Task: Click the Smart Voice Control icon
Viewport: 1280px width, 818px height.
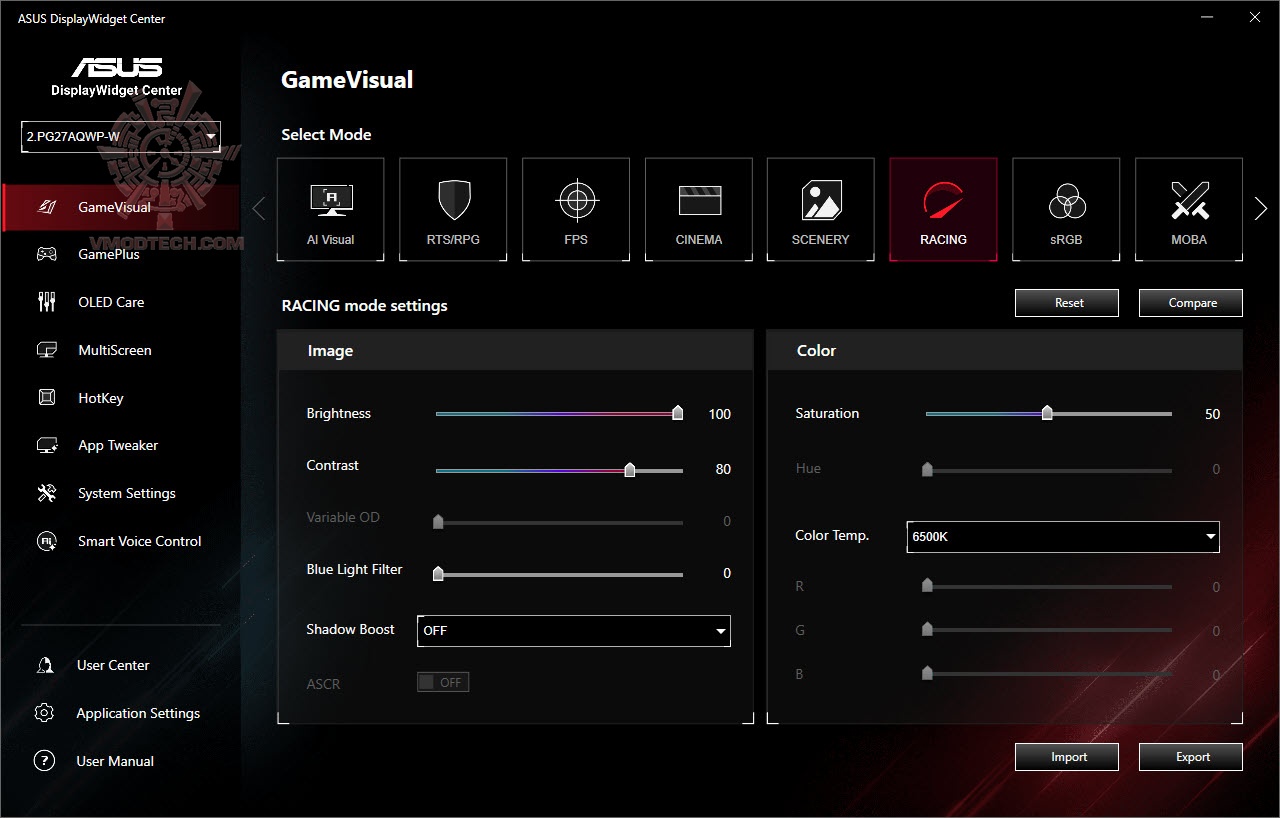Action: point(46,541)
